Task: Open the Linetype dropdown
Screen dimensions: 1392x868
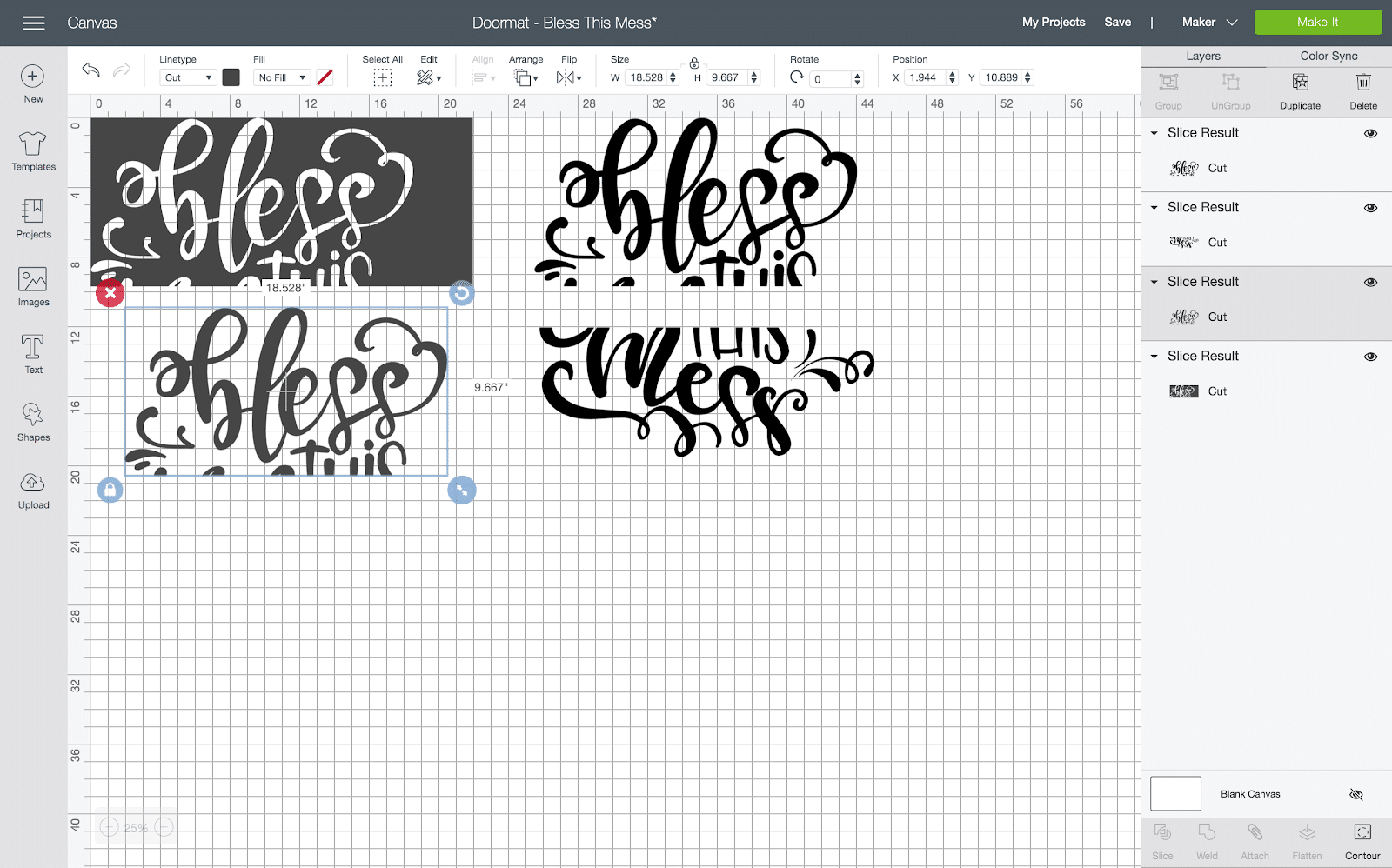Action: (x=188, y=77)
